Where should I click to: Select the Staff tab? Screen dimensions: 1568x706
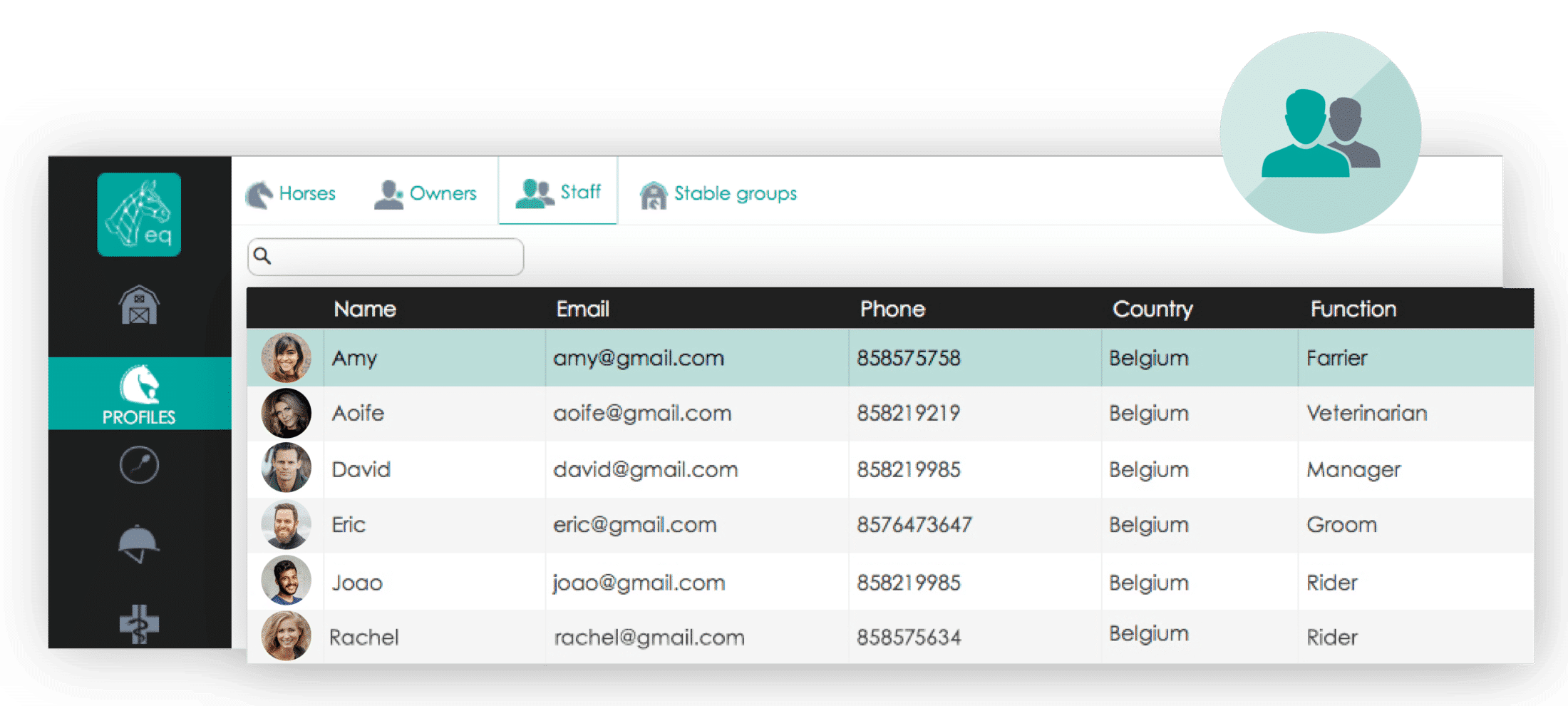point(558,191)
